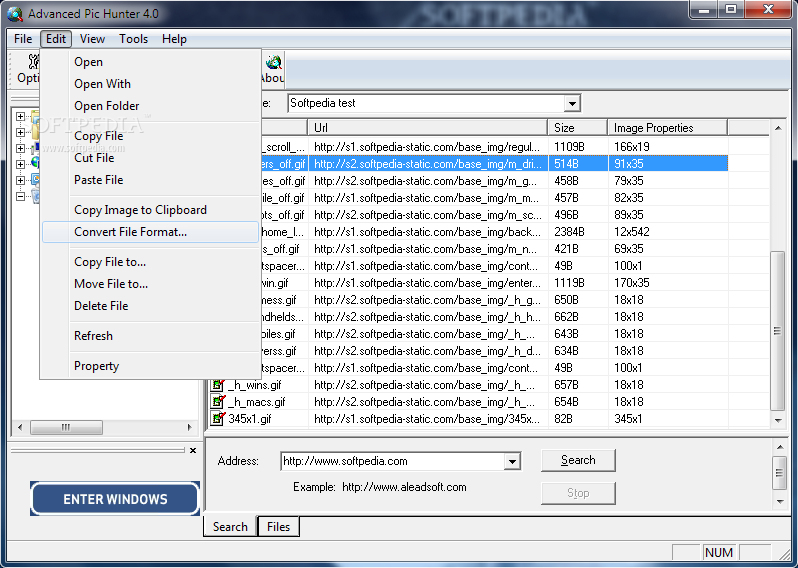The image size is (798, 568).
Task: Click the results list vertical scrollbar thumb
Action: (x=778, y=331)
